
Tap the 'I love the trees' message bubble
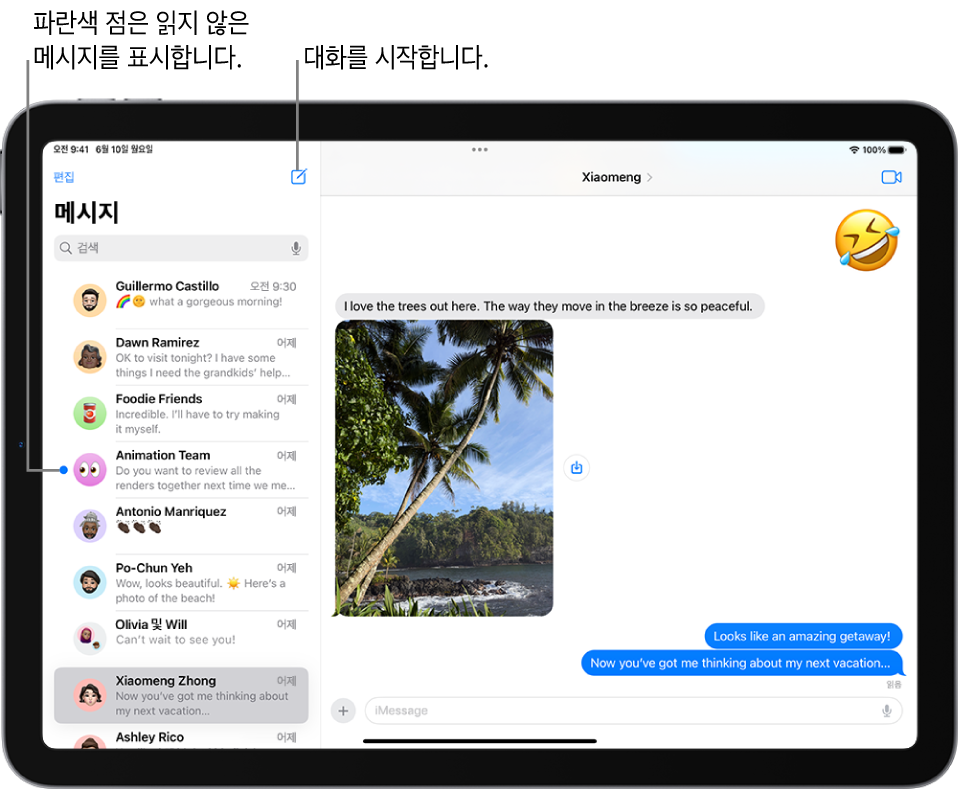549,306
